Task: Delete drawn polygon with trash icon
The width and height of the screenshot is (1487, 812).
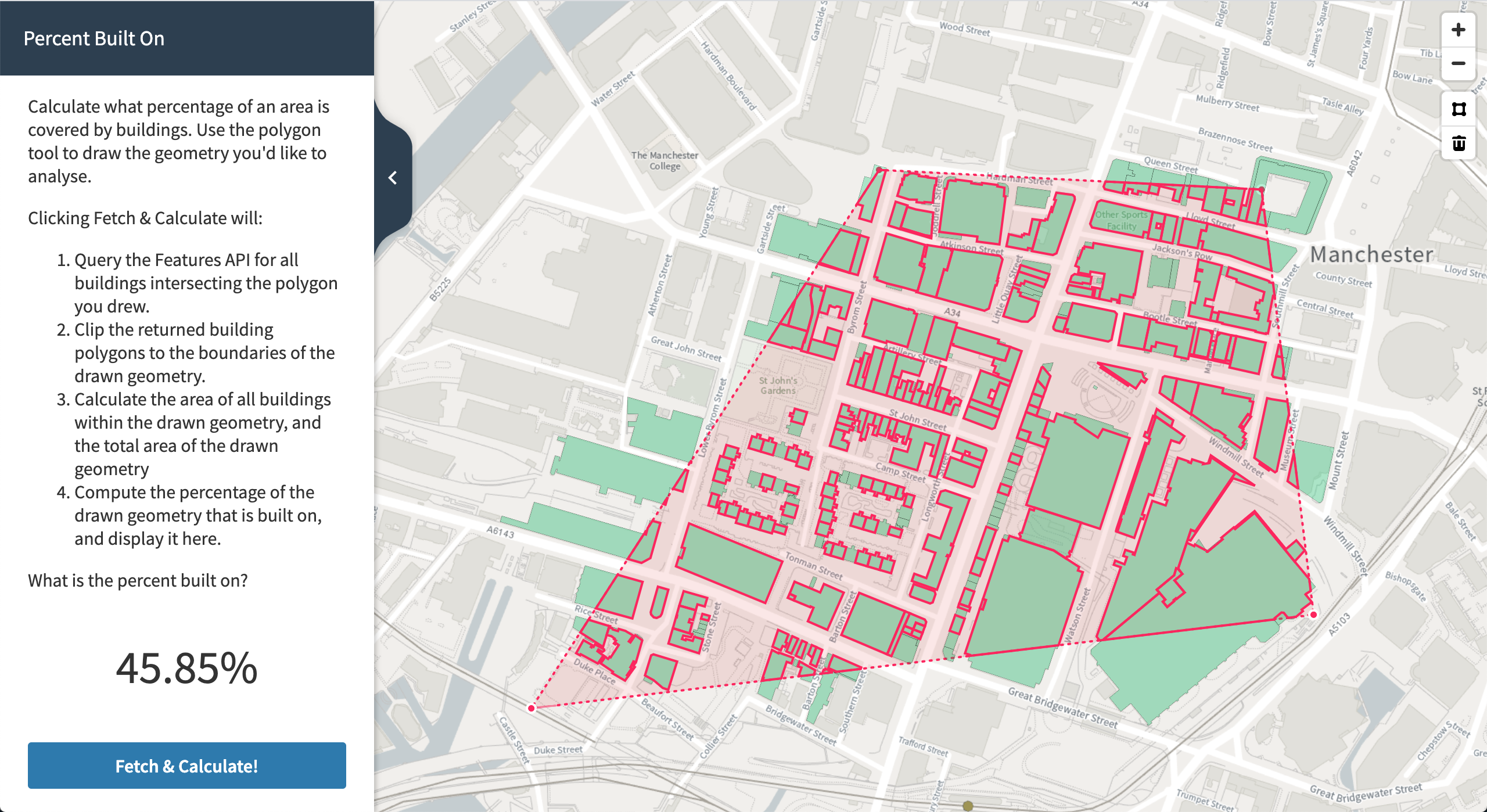Action: (1458, 143)
